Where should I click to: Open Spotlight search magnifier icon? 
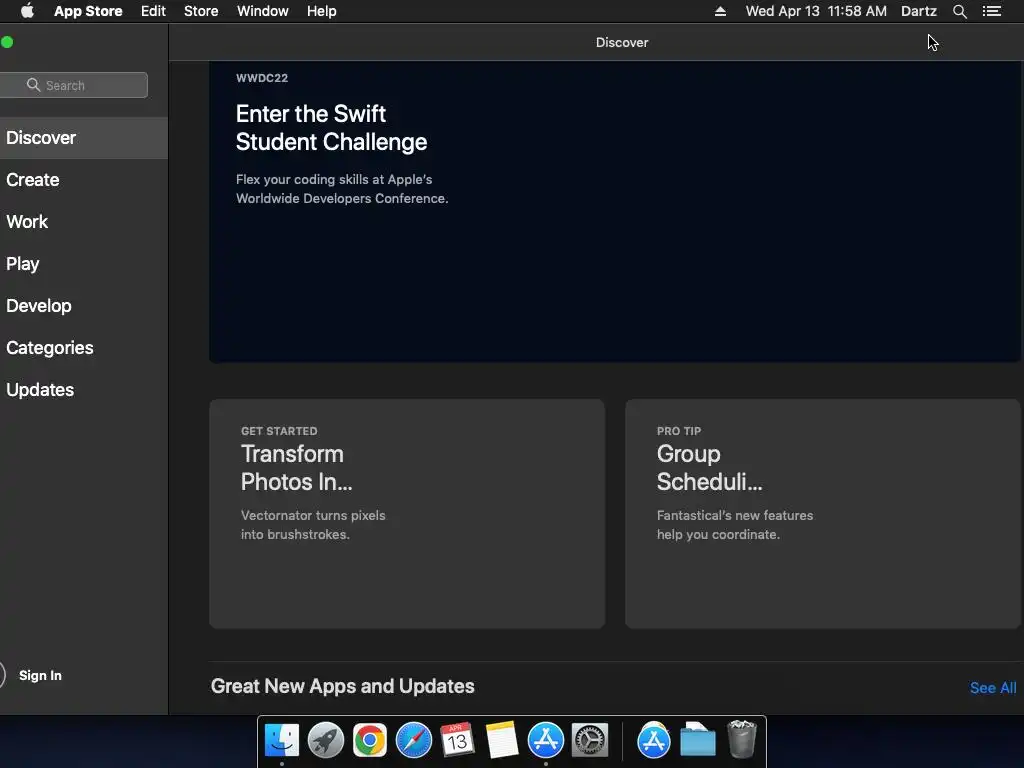[x=959, y=11]
